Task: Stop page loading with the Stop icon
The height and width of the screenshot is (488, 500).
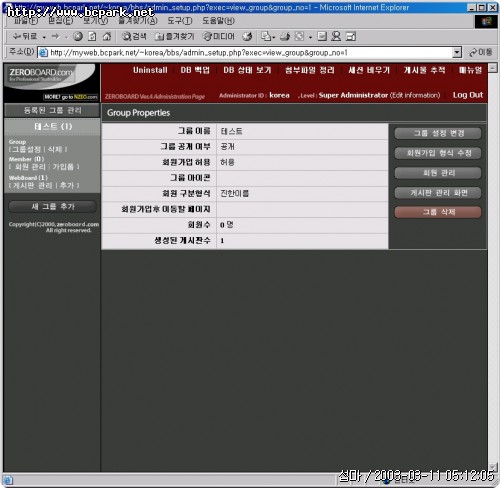Action: click(x=78, y=36)
